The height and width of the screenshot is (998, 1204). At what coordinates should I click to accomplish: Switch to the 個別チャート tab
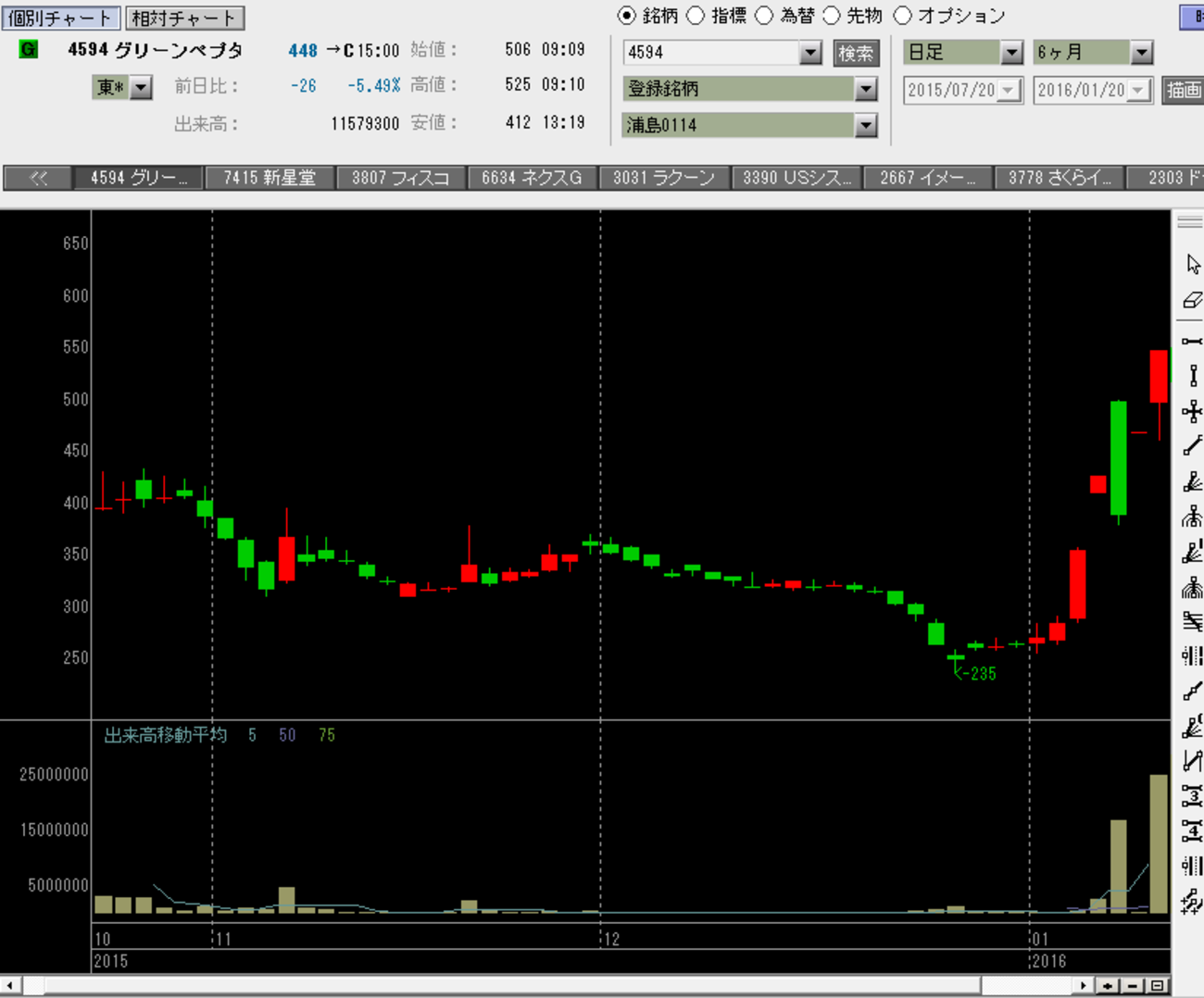pos(60,18)
